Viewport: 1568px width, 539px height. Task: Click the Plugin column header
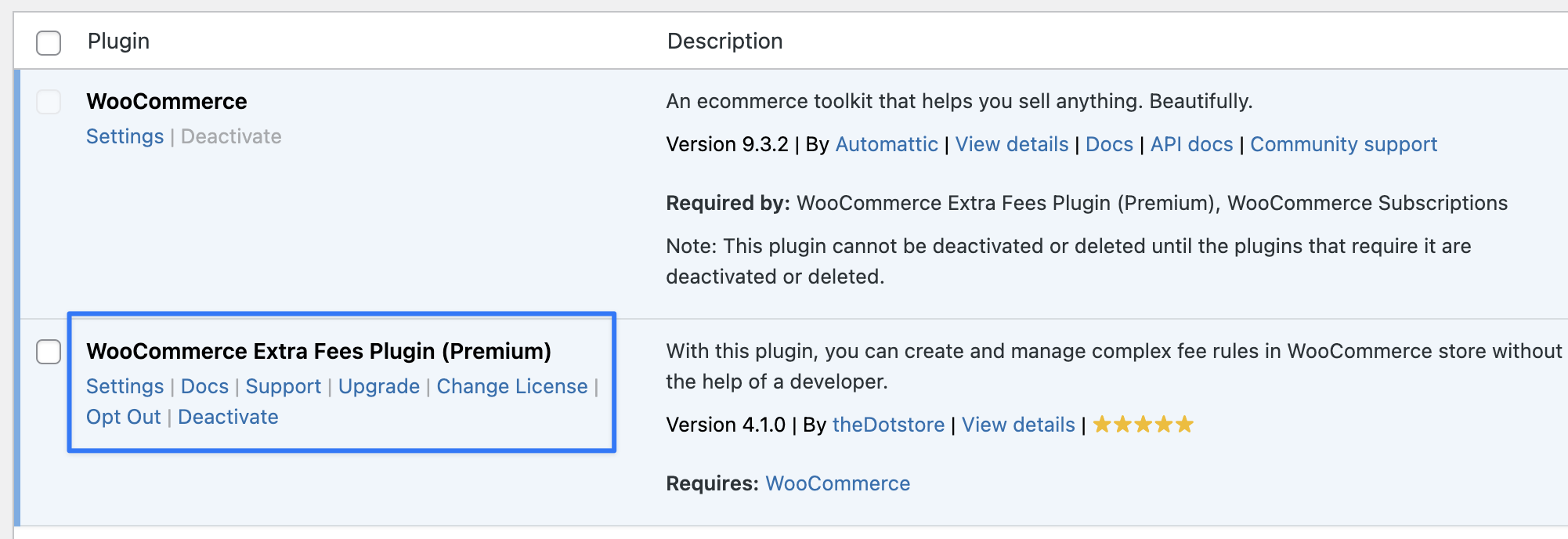(118, 41)
